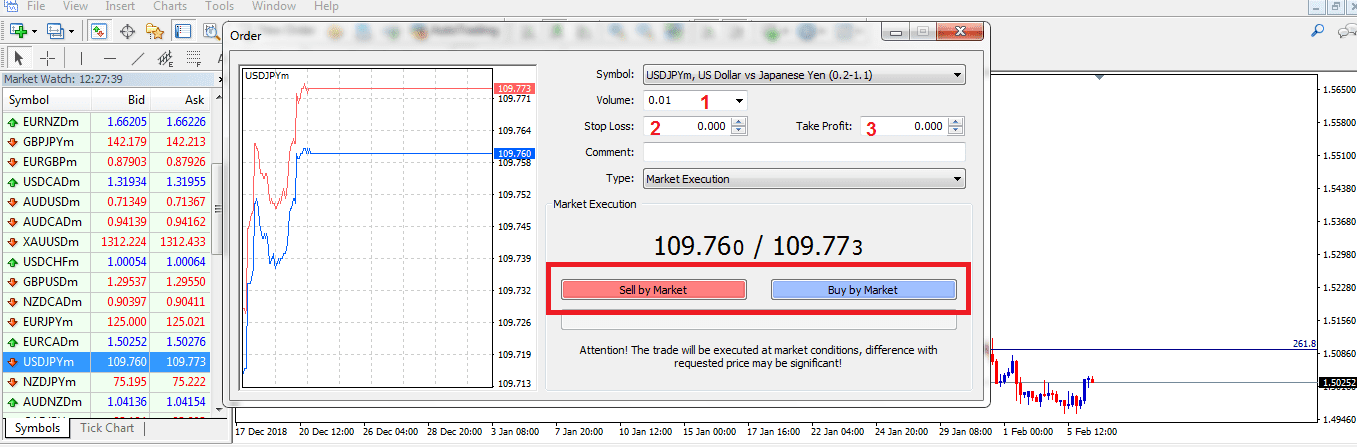Click the MetaTrader application icon beside File
This screenshot has width=1357, height=447.
point(11,6)
